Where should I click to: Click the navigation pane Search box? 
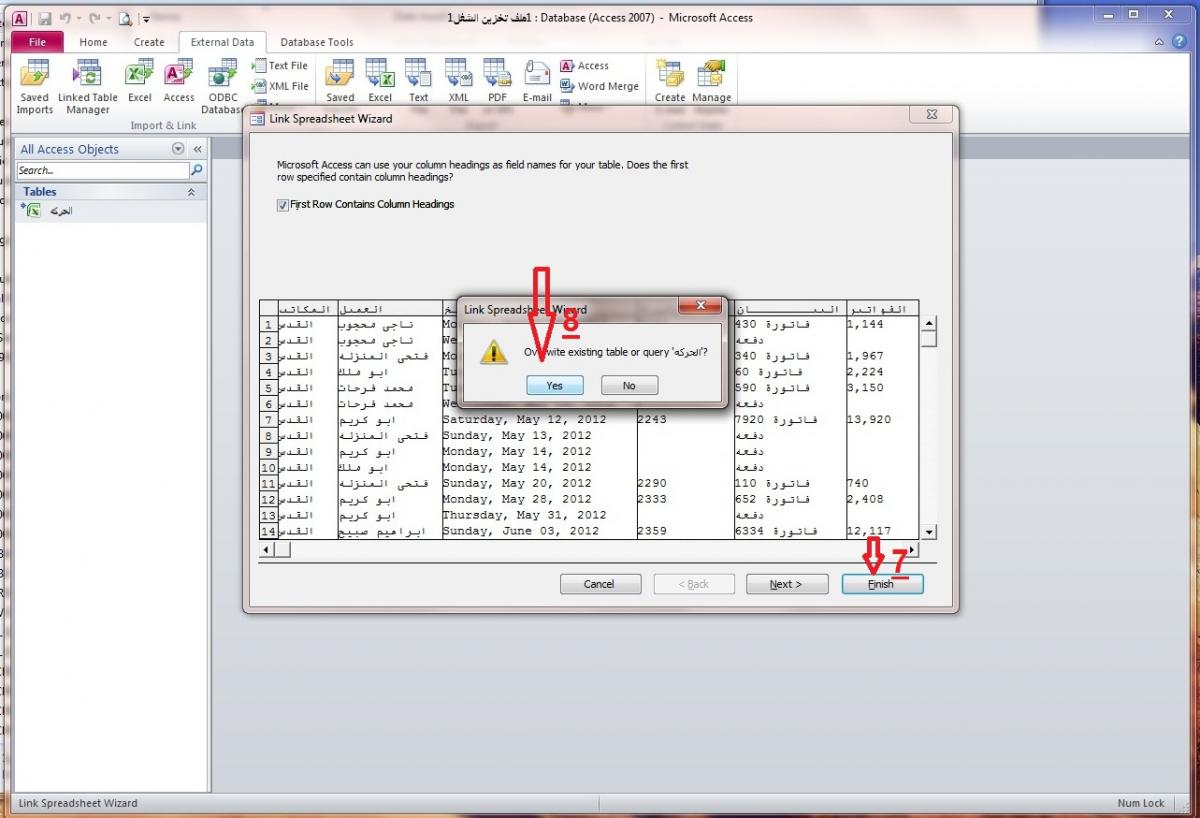[x=103, y=170]
